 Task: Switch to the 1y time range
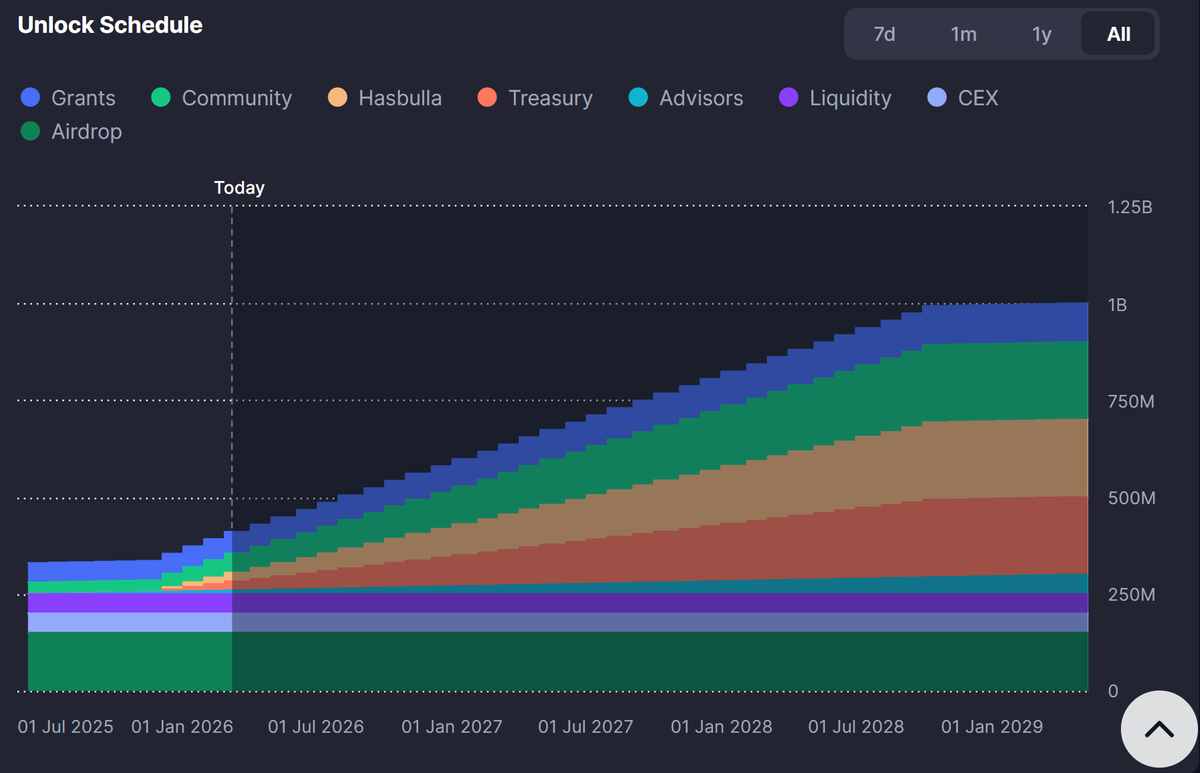pyautogui.click(x=1042, y=34)
